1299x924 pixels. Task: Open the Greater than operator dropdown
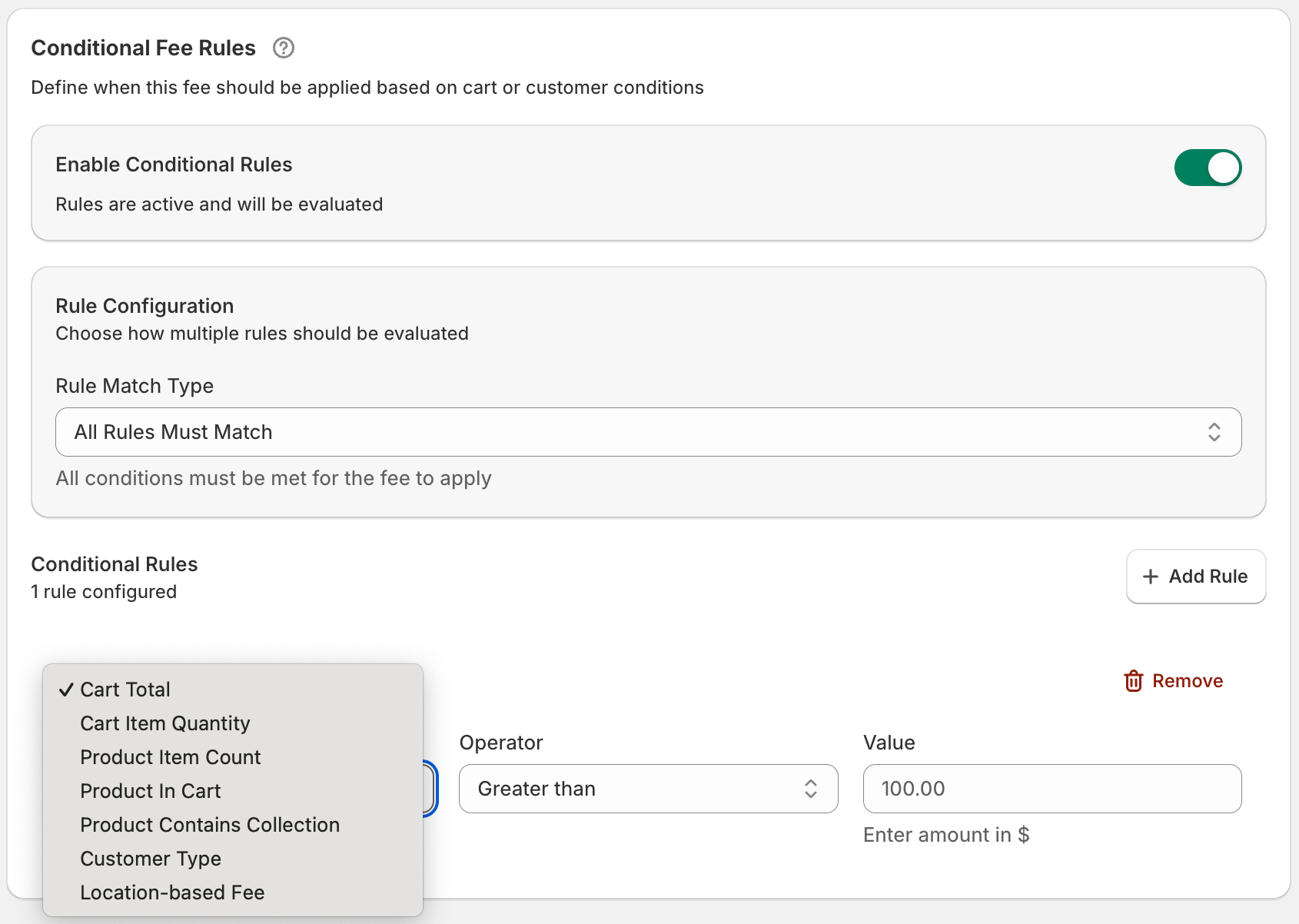coord(647,789)
